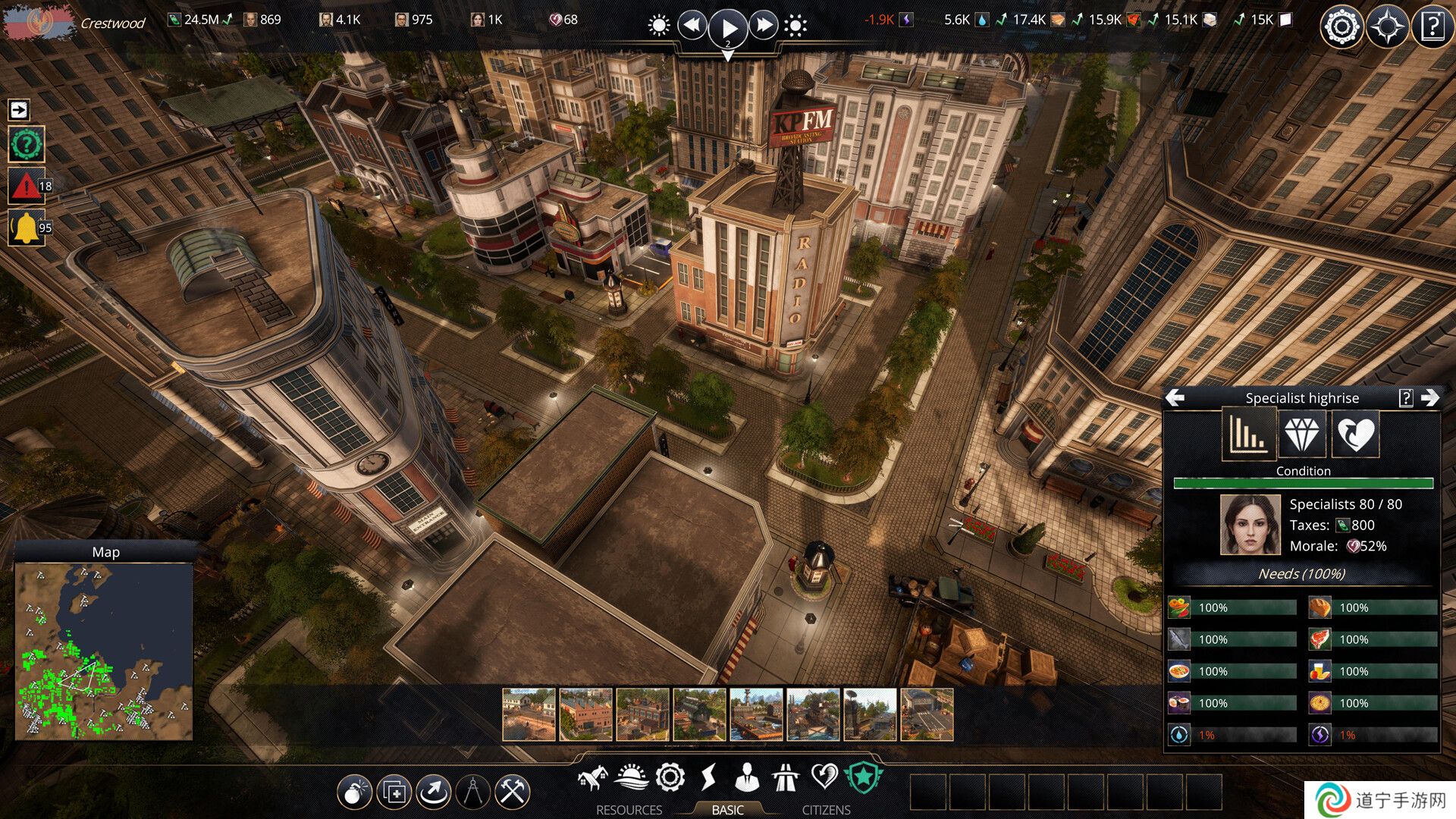
Task: Select the move/rotate arrow tool
Action: 433,792
